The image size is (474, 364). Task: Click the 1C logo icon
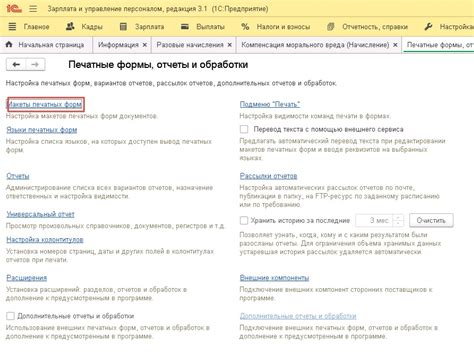pyautogui.click(x=14, y=8)
